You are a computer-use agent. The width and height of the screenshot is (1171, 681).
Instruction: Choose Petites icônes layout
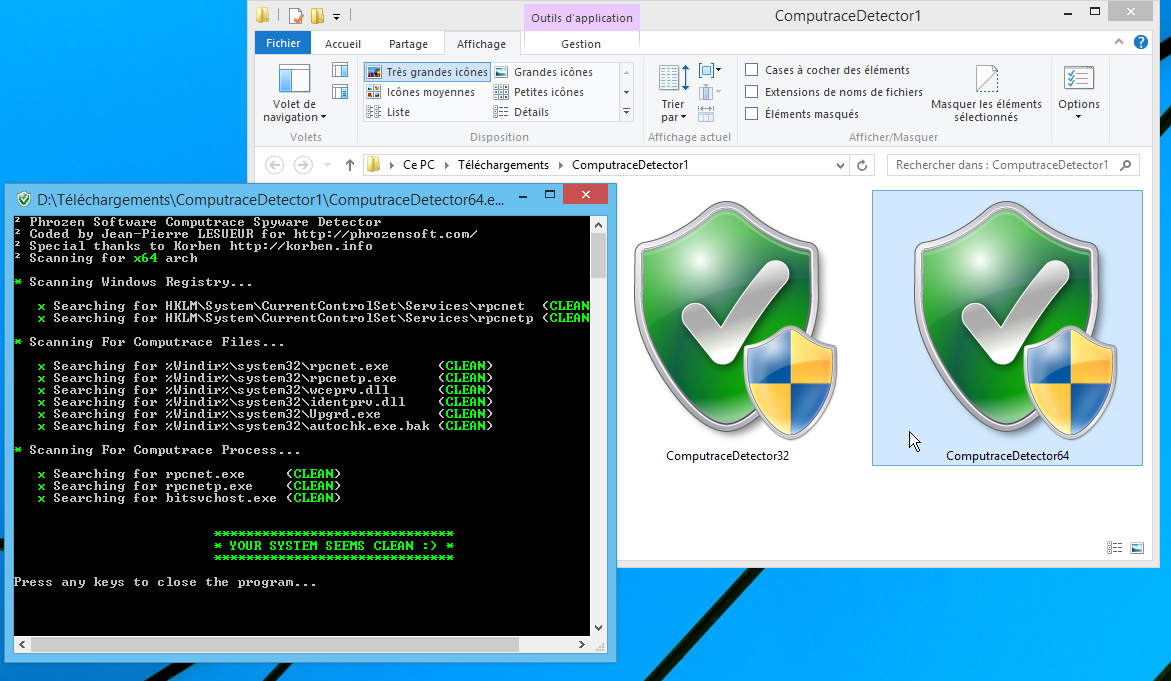pos(539,92)
